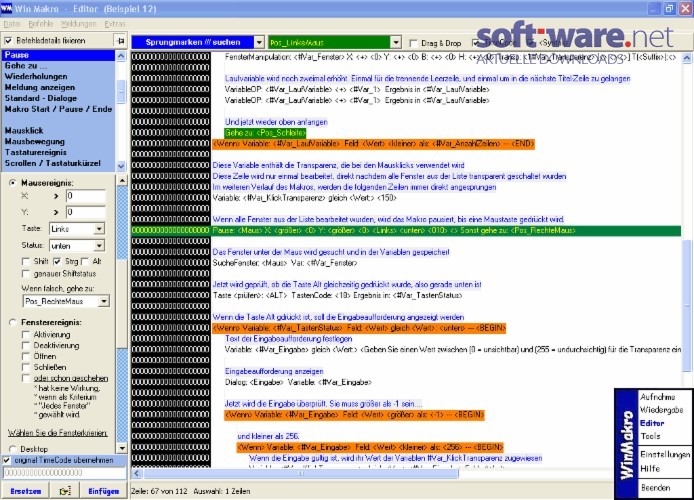This screenshot has height=500, width=694.
Task: Select Wiedergabe in the WinMakro menu
Action: [662, 410]
